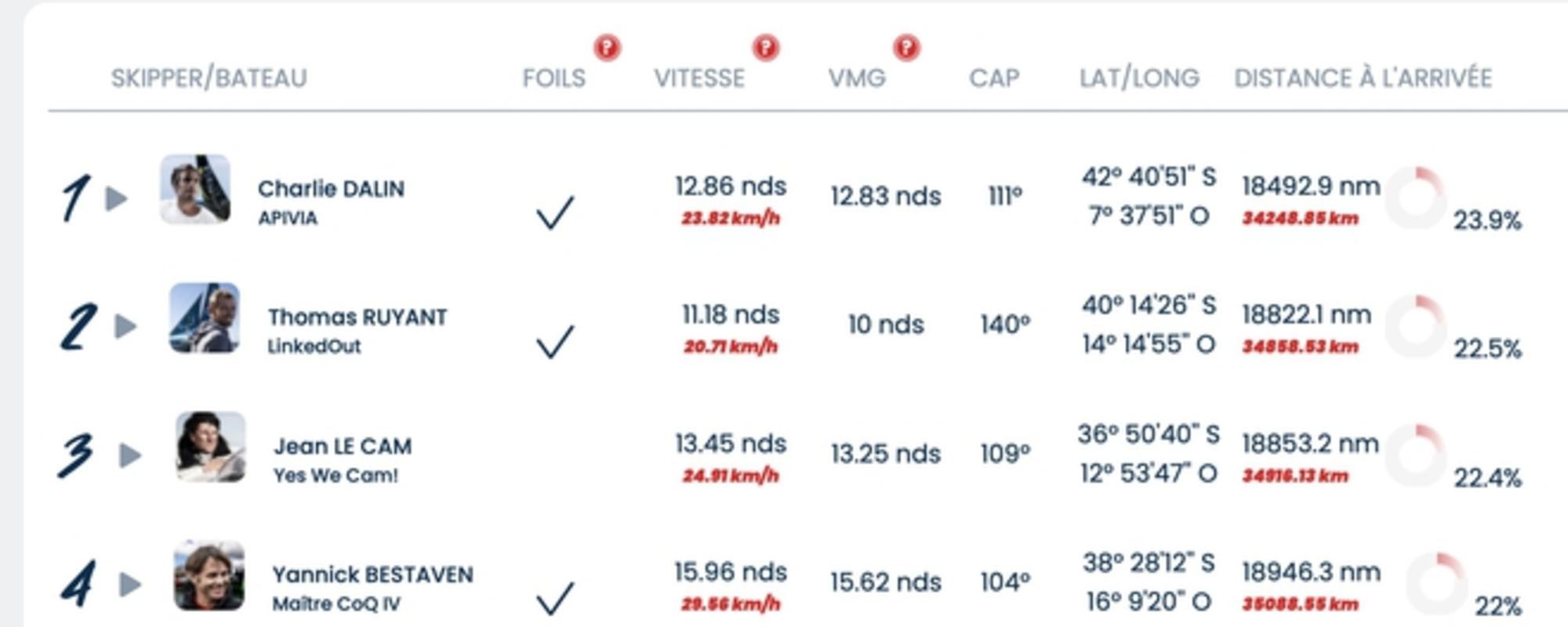
Task: Sort by DISTANCE À L'ARRIVÉE header
Action: click(x=1363, y=78)
